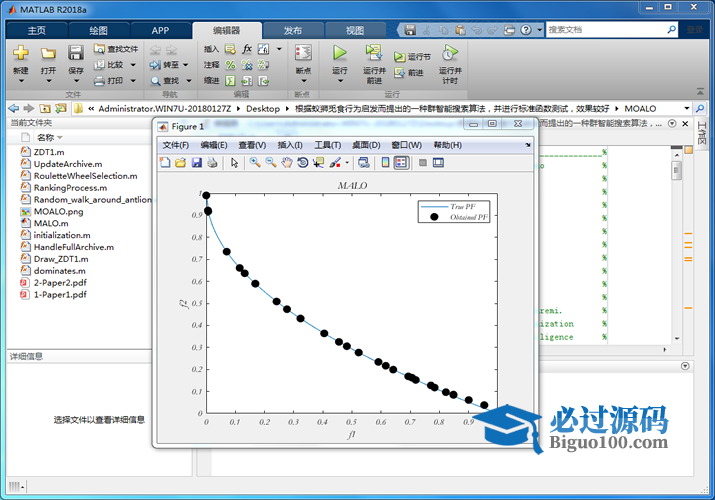This screenshot has width=715, height=500.
Task: Select the rotate 3D tool in Figure
Action: click(303, 163)
